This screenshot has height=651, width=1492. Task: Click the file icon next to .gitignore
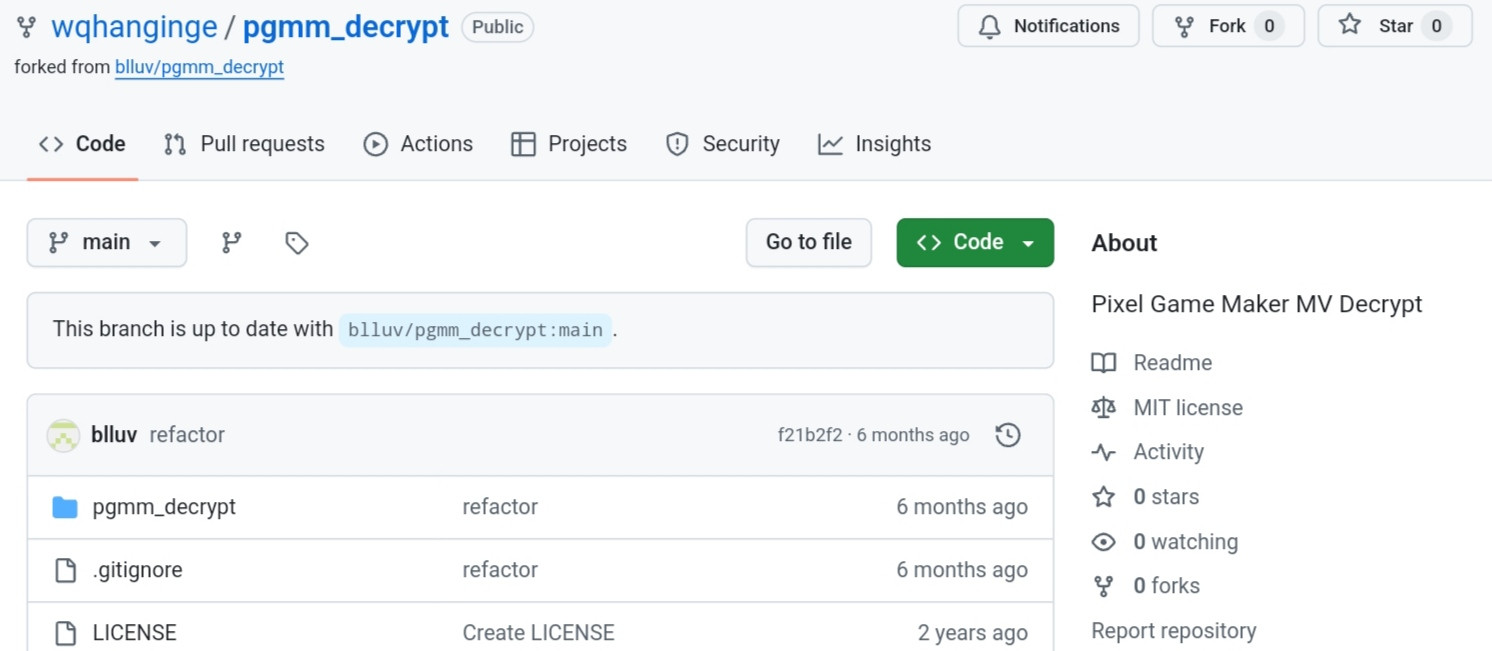click(65, 570)
